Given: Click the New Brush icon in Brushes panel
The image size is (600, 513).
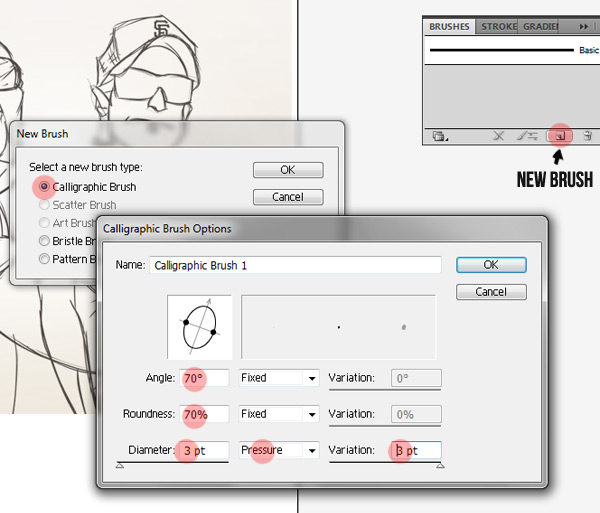Looking at the screenshot, I should click(x=561, y=135).
